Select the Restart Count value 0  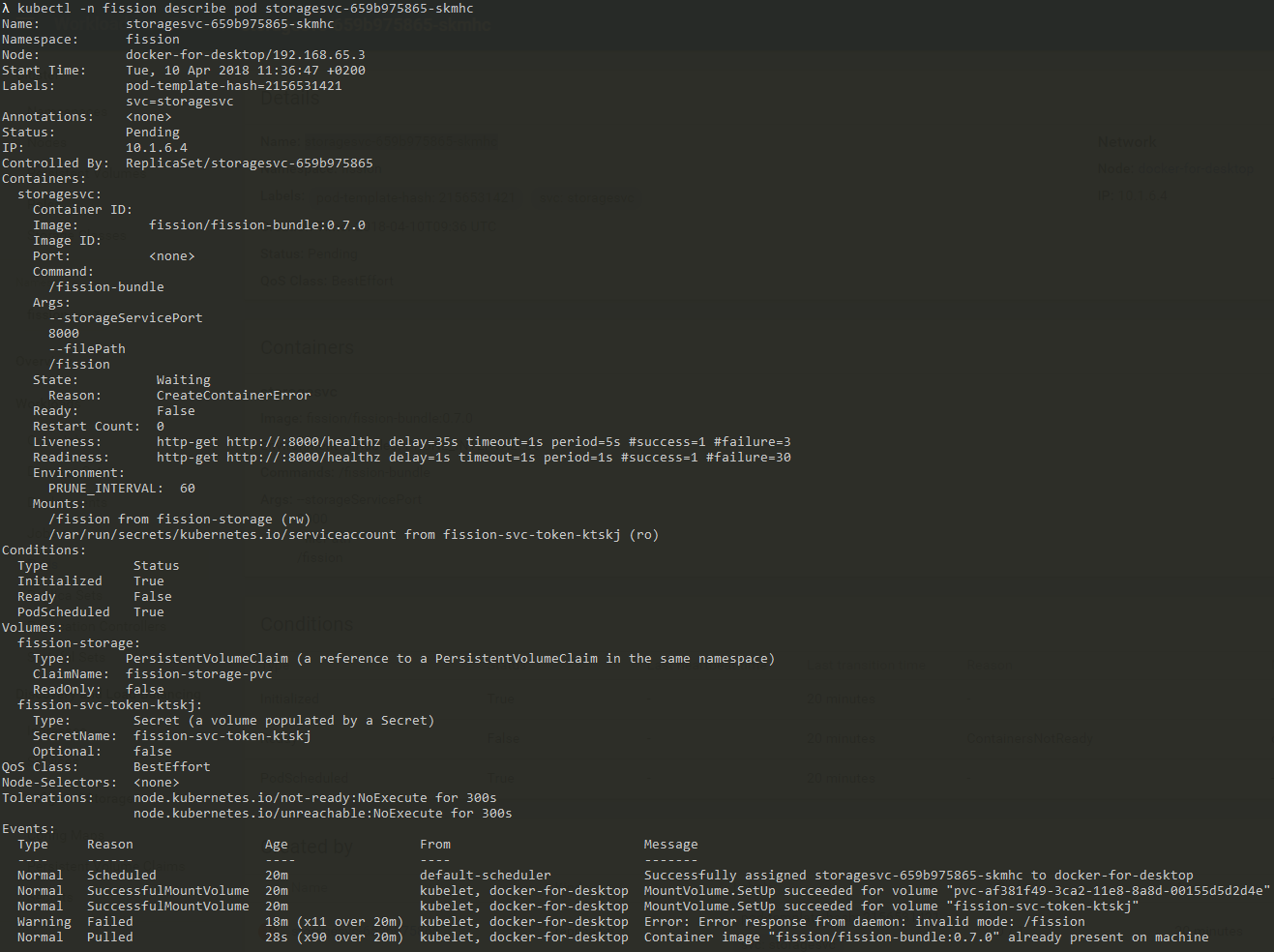coord(161,426)
